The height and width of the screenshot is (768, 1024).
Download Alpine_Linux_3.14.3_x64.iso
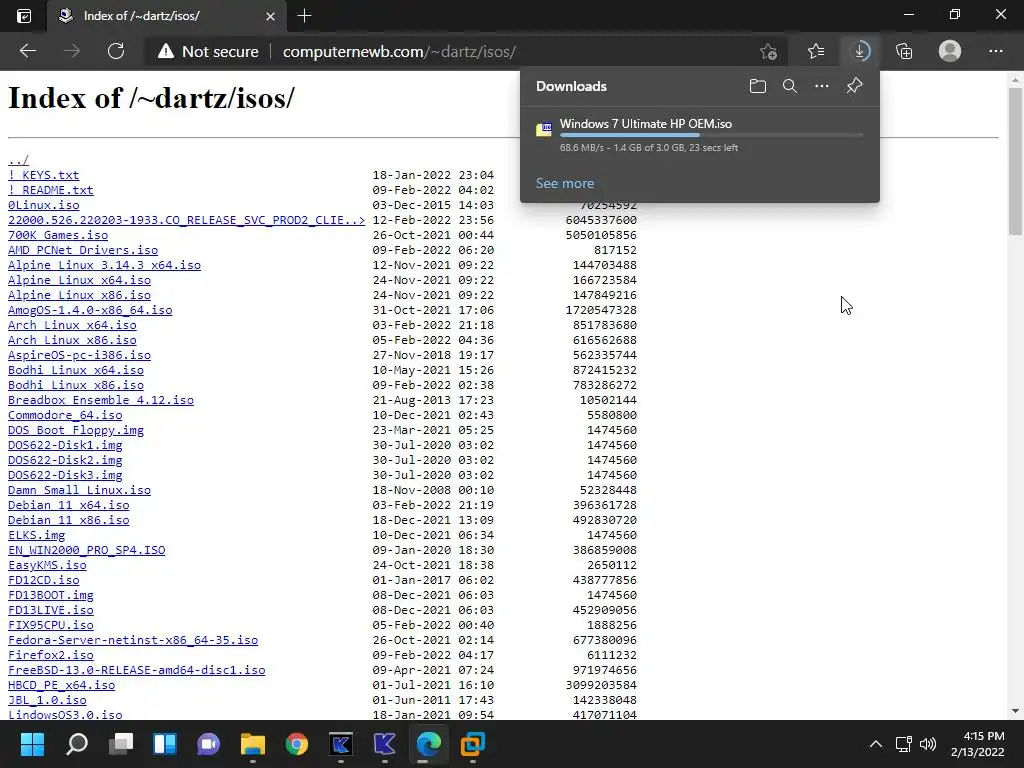point(104,265)
